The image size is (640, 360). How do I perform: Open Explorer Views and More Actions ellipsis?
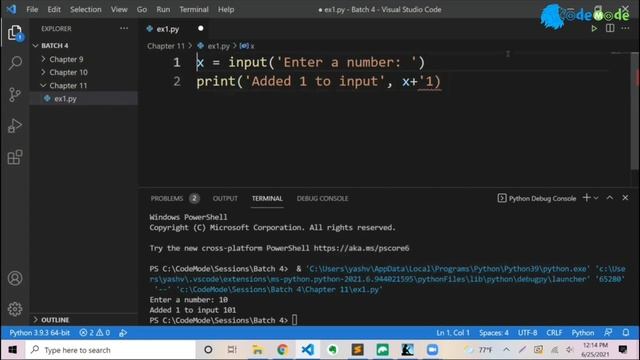(124, 29)
